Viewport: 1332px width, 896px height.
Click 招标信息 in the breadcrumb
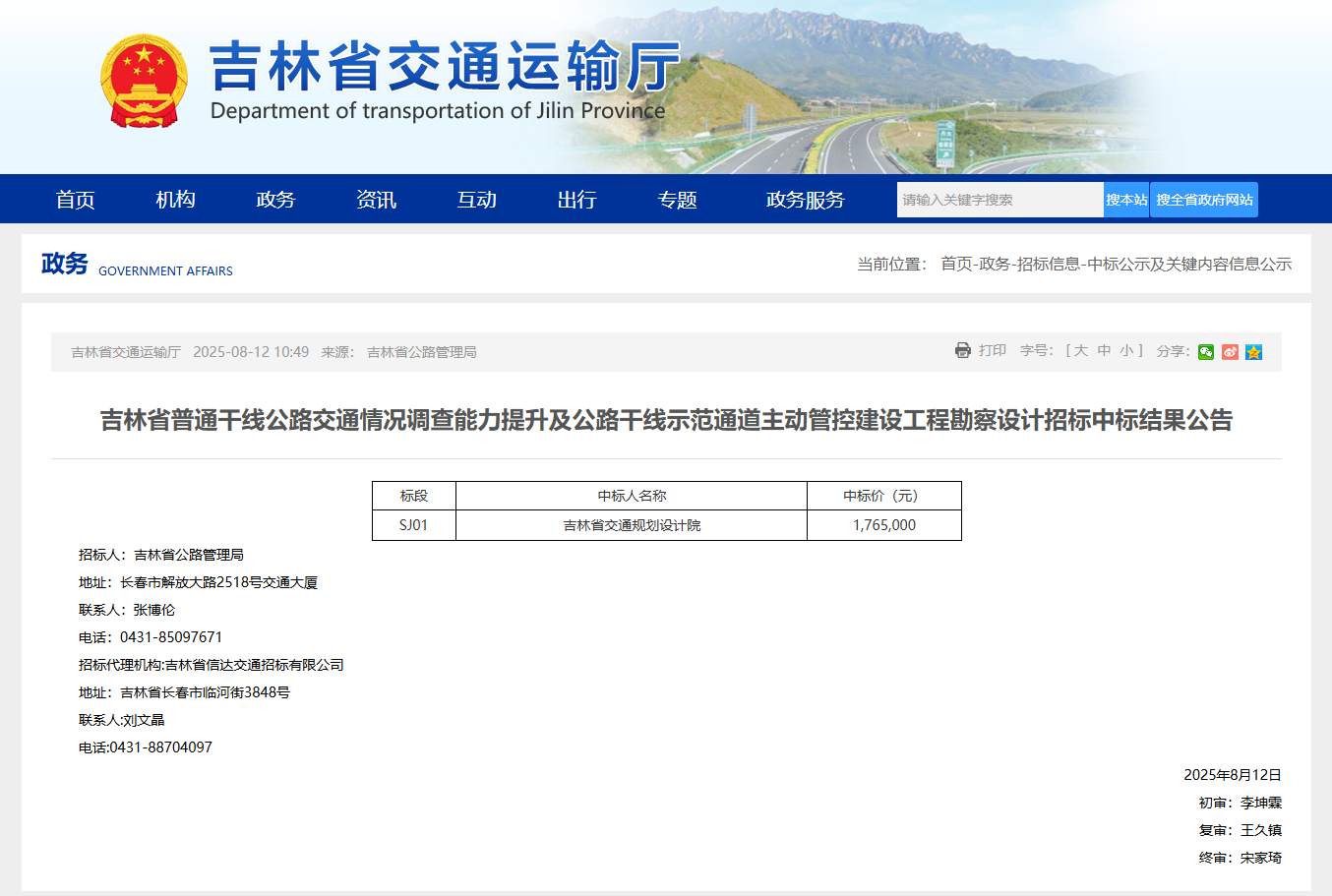[1048, 264]
